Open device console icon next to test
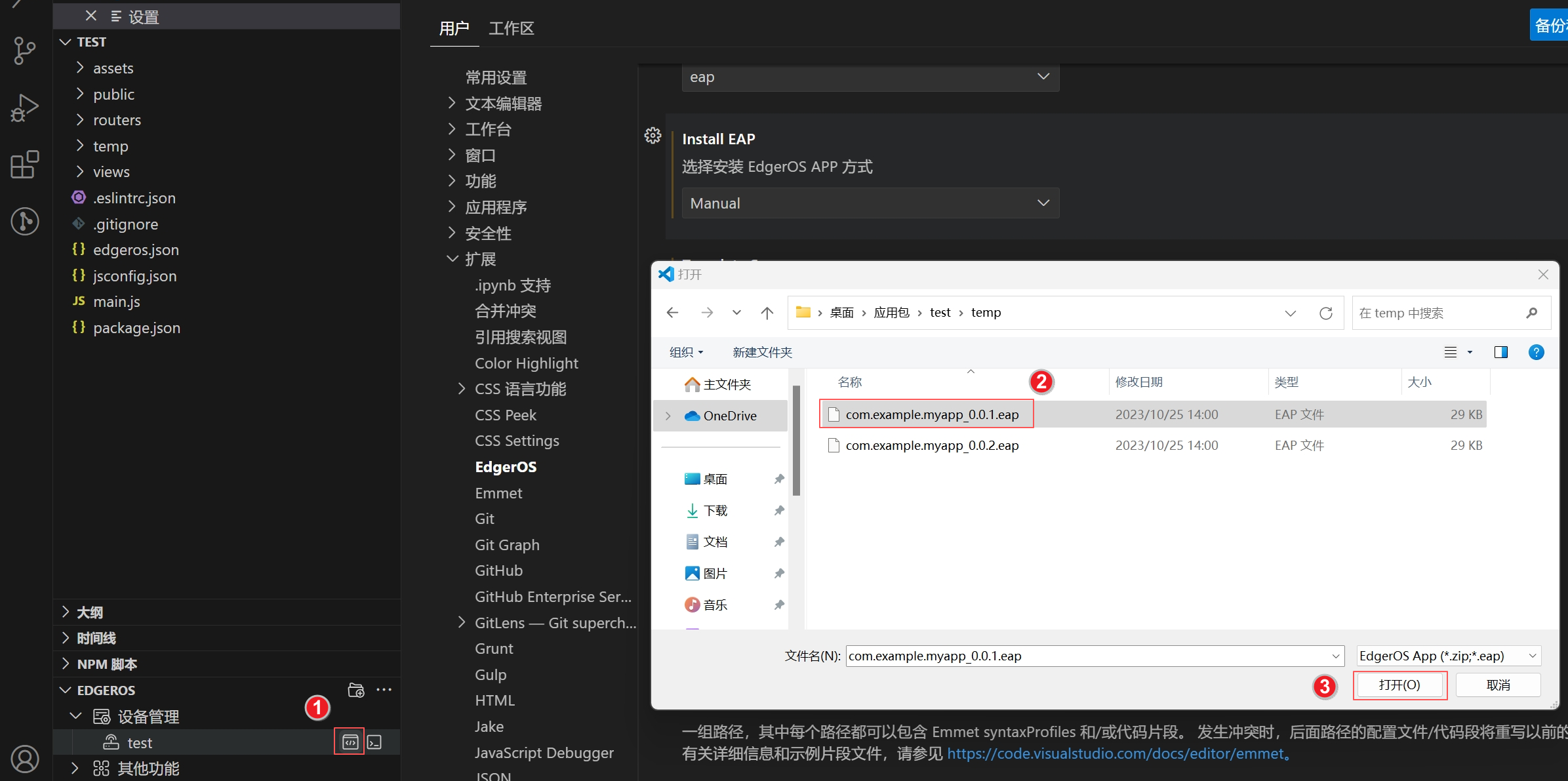1568x781 pixels. pyautogui.click(x=374, y=742)
